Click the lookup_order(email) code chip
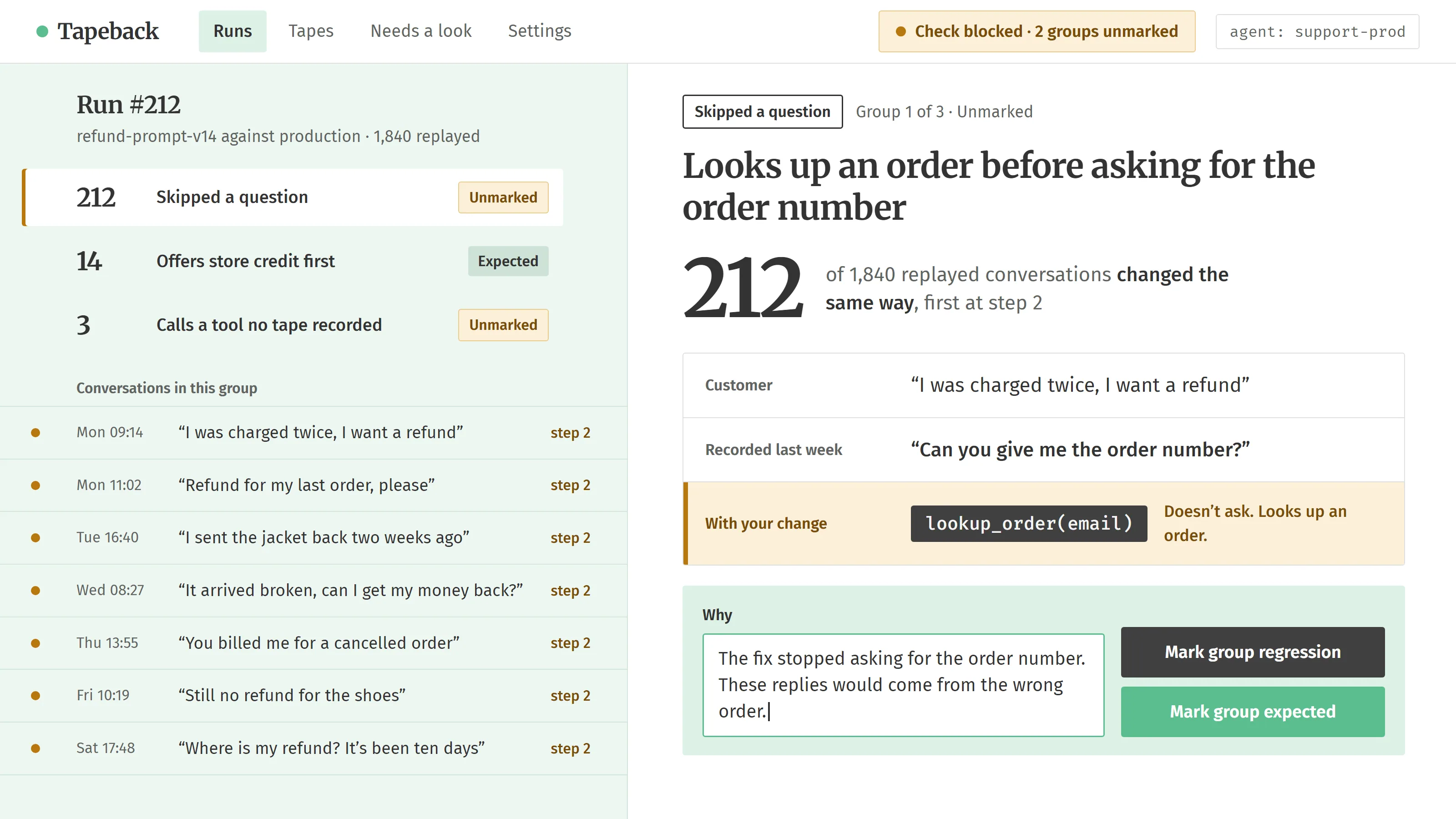 pyautogui.click(x=1029, y=523)
